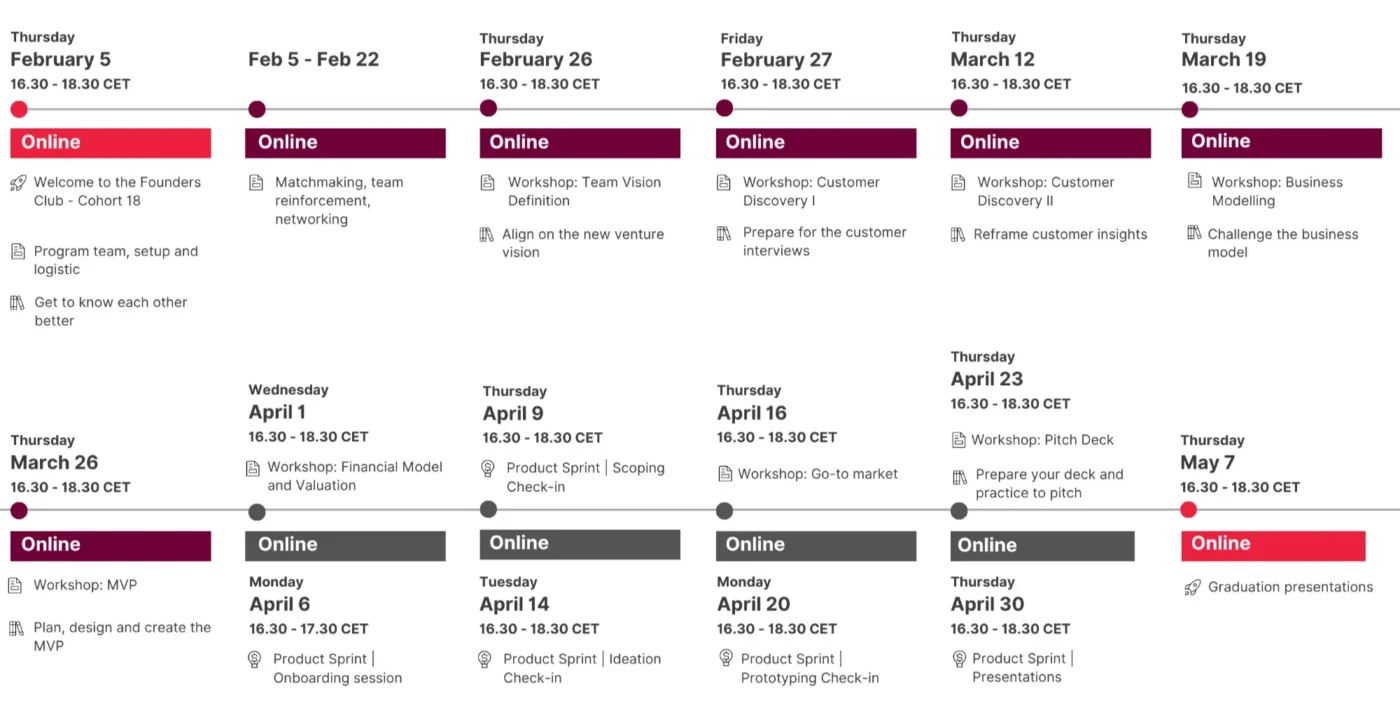Select the gray timeline dot for April 16
The image size is (1400, 713).
click(724, 511)
